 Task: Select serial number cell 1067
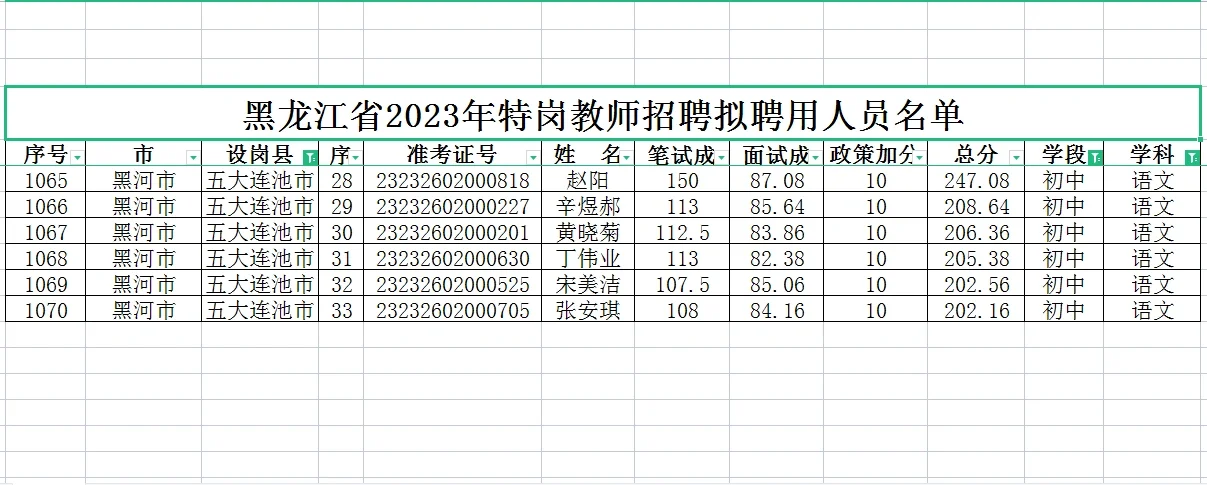(45, 233)
